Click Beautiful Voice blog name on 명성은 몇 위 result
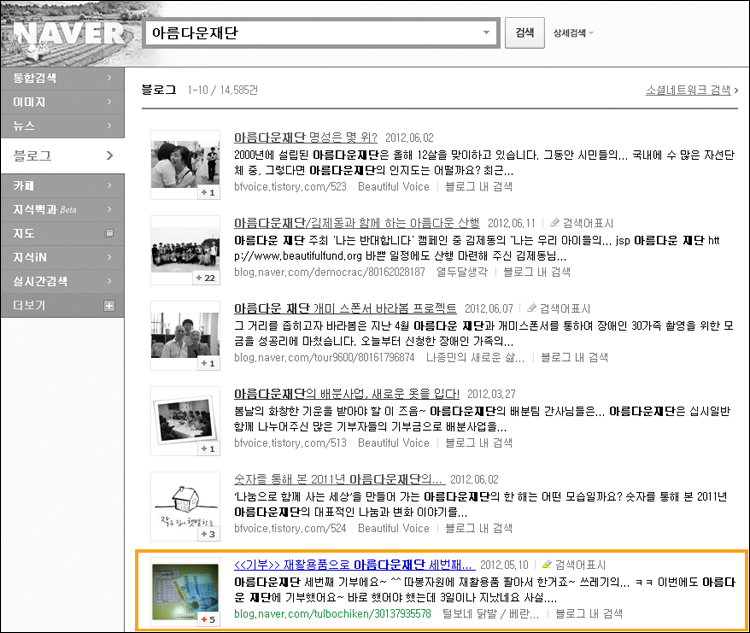Image resolution: width=750 pixels, height=633 pixels. point(394,187)
